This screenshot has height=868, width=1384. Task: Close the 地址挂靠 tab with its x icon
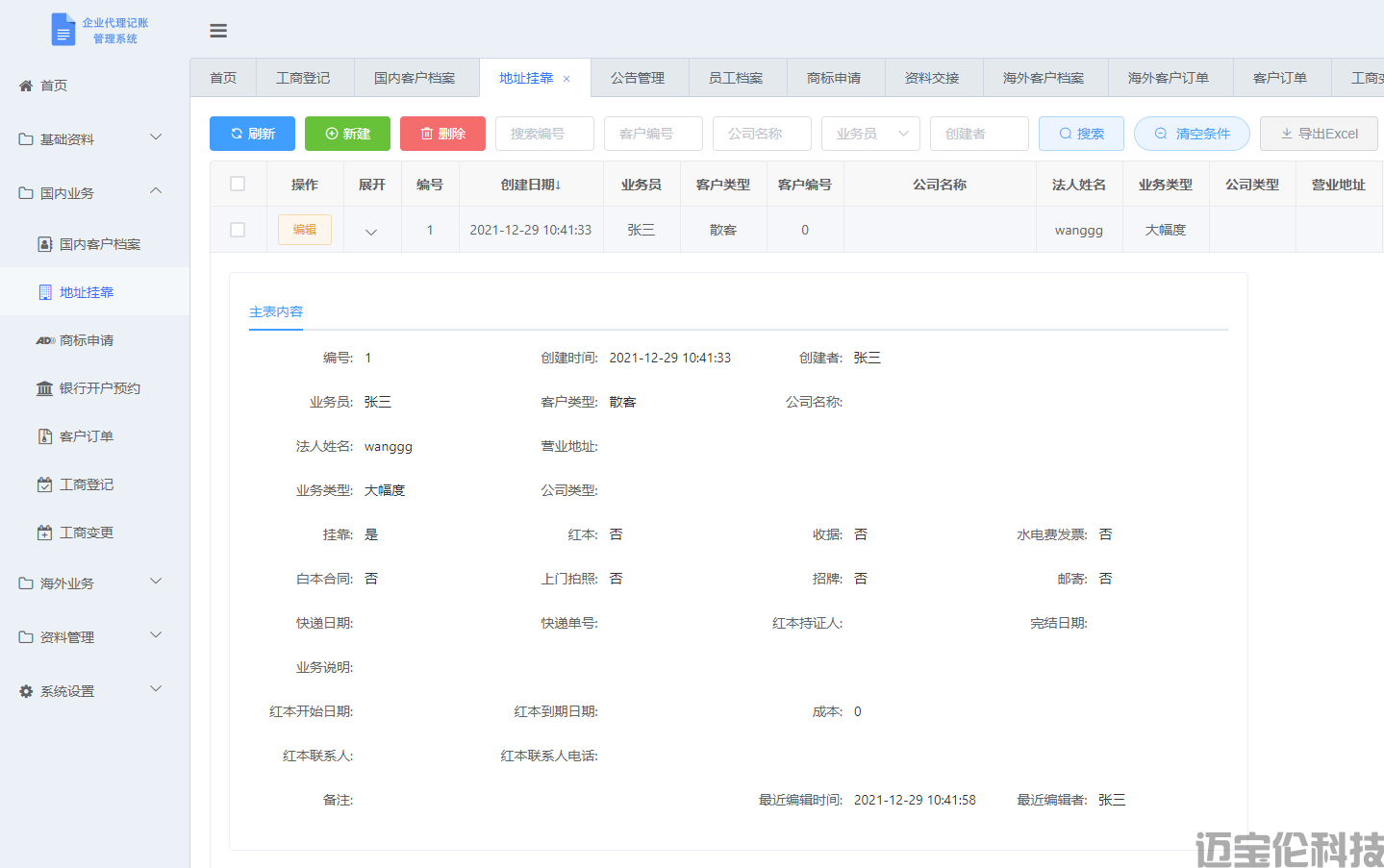click(x=566, y=79)
